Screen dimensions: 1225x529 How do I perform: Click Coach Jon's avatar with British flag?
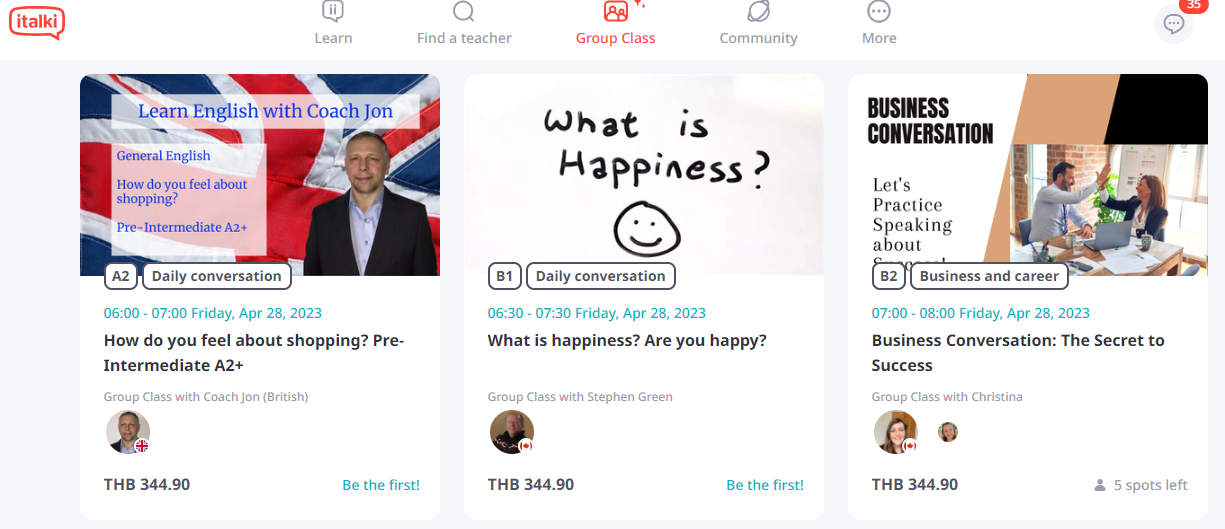tap(128, 432)
